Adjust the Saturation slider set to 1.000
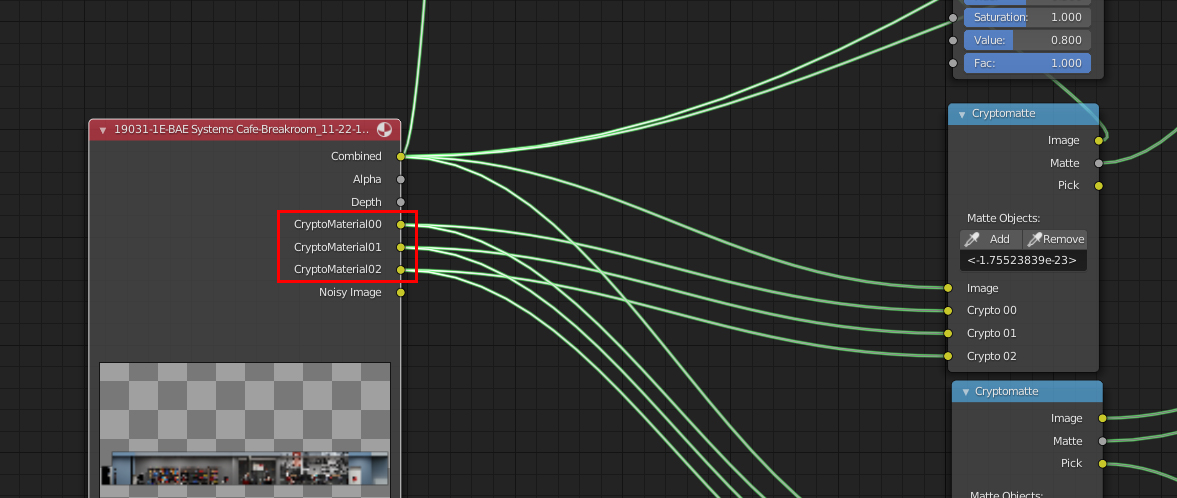1177x498 pixels. coord(1027,17)
